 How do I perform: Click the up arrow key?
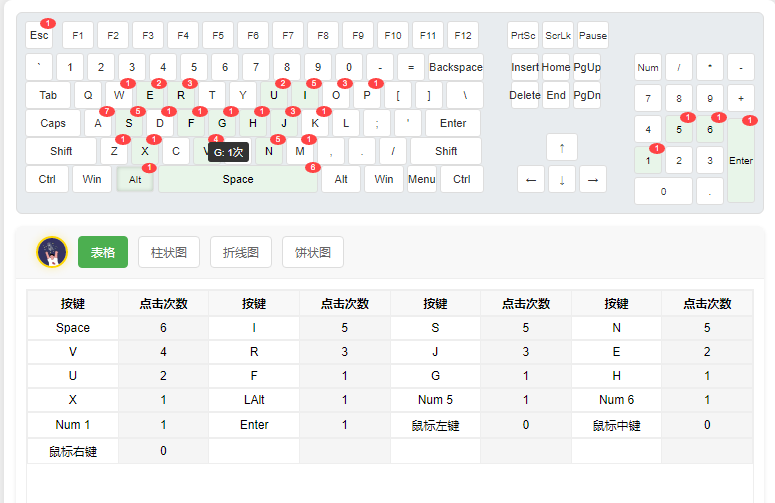[x=562, y=147]
